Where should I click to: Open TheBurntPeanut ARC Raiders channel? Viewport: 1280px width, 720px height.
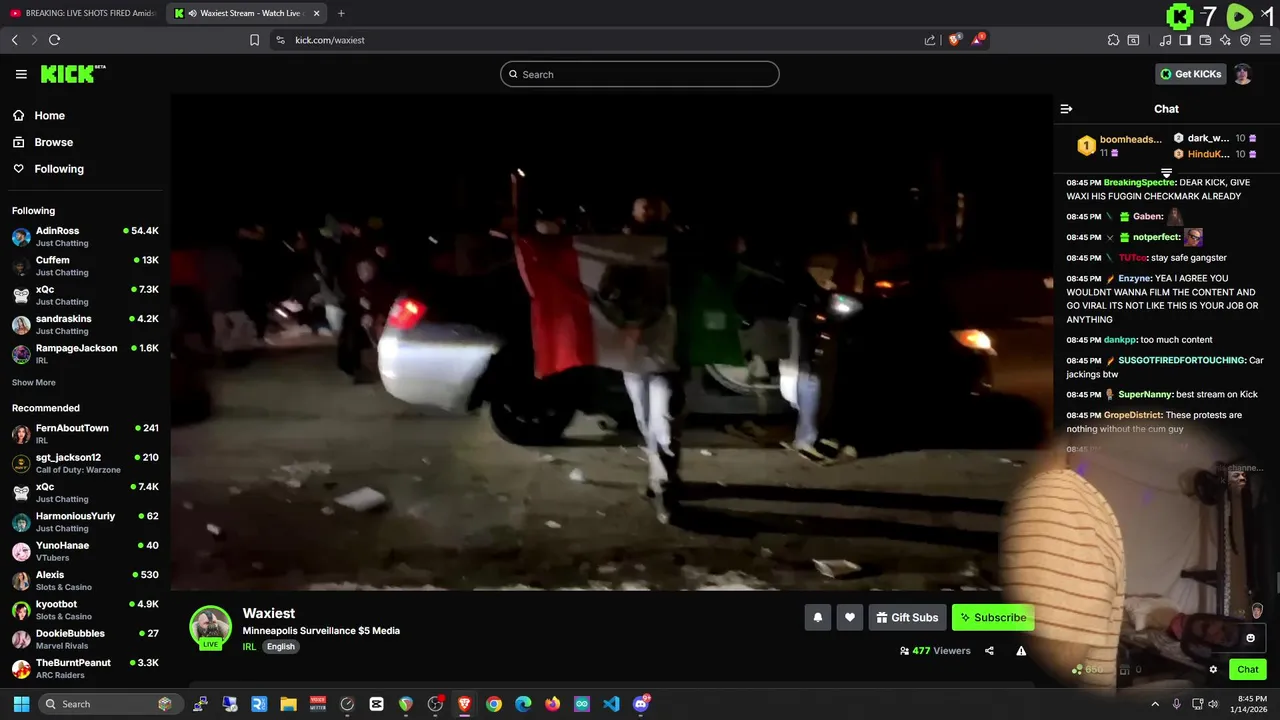(85, 668)
